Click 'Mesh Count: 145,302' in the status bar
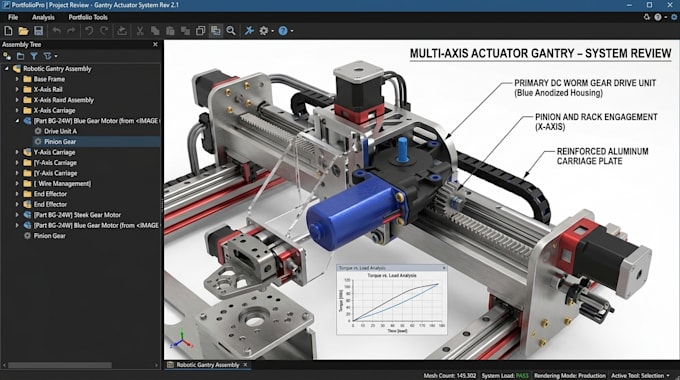Screen dimensions: 680x380 (x=450, y=376)
